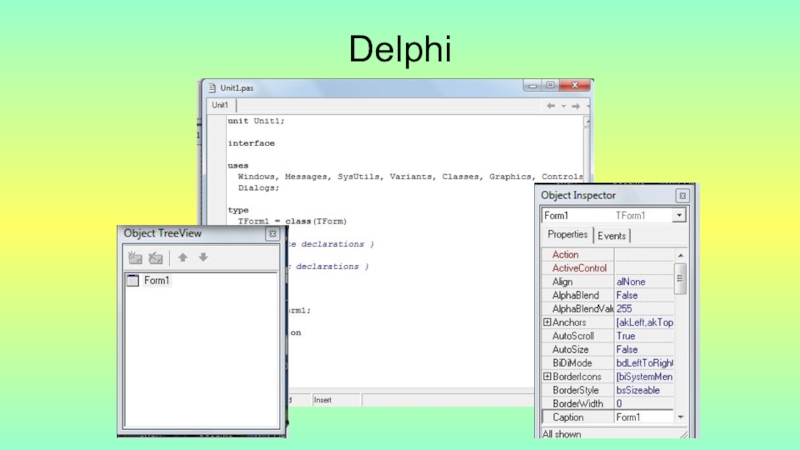Click the Form1 icon in TreeView
800x450 pixels.
point(133,281)
